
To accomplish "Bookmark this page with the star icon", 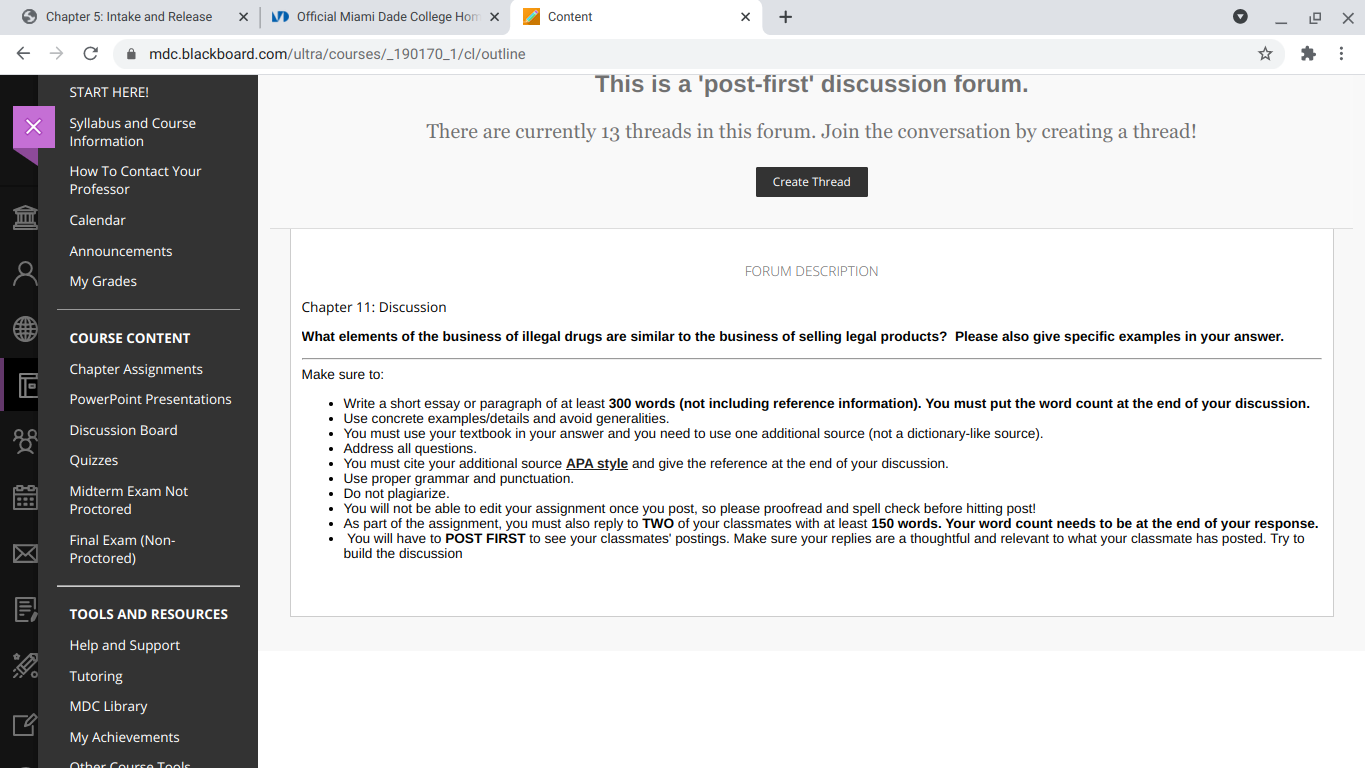I will pos(1265,54).
